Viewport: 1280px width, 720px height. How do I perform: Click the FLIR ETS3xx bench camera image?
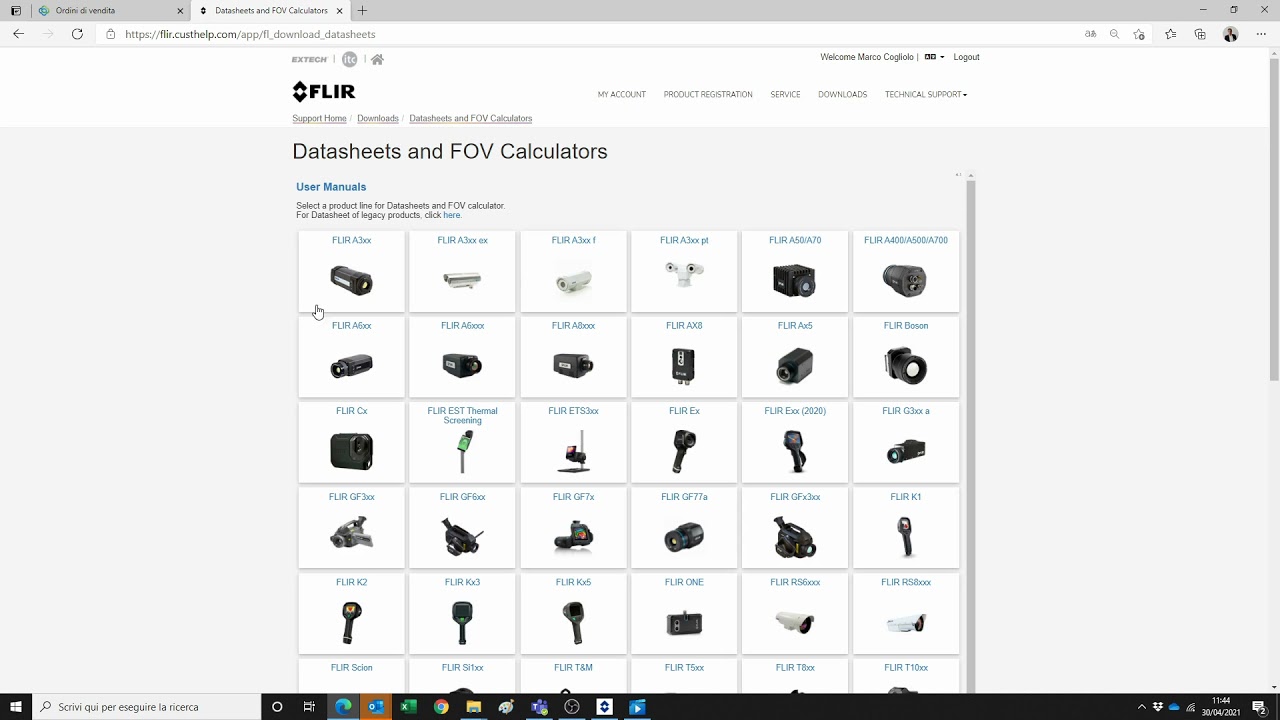pos(573,452)
